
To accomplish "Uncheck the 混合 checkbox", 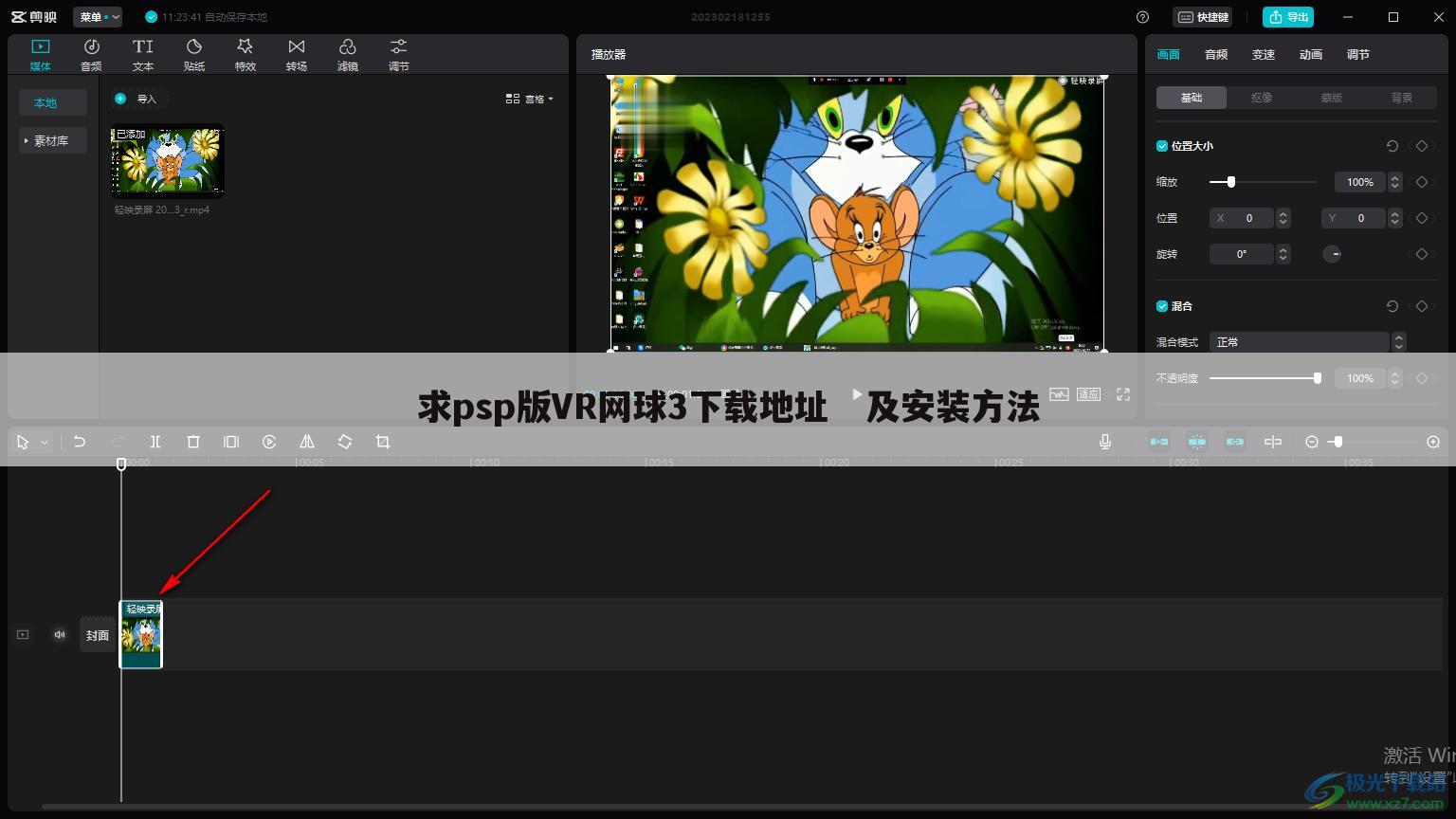I will (1162, 306).
